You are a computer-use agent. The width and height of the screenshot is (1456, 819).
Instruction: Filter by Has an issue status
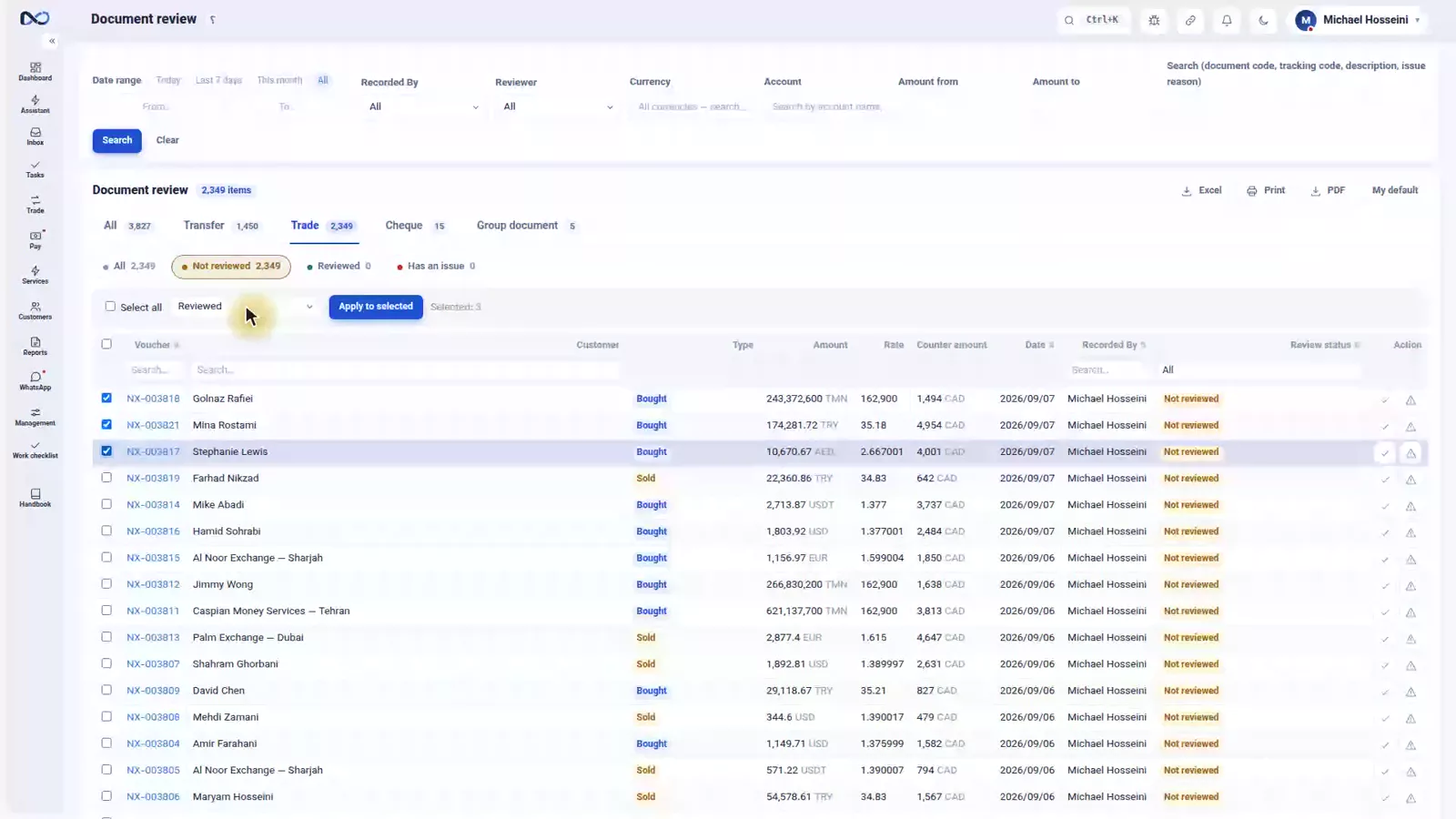[436, 267]
